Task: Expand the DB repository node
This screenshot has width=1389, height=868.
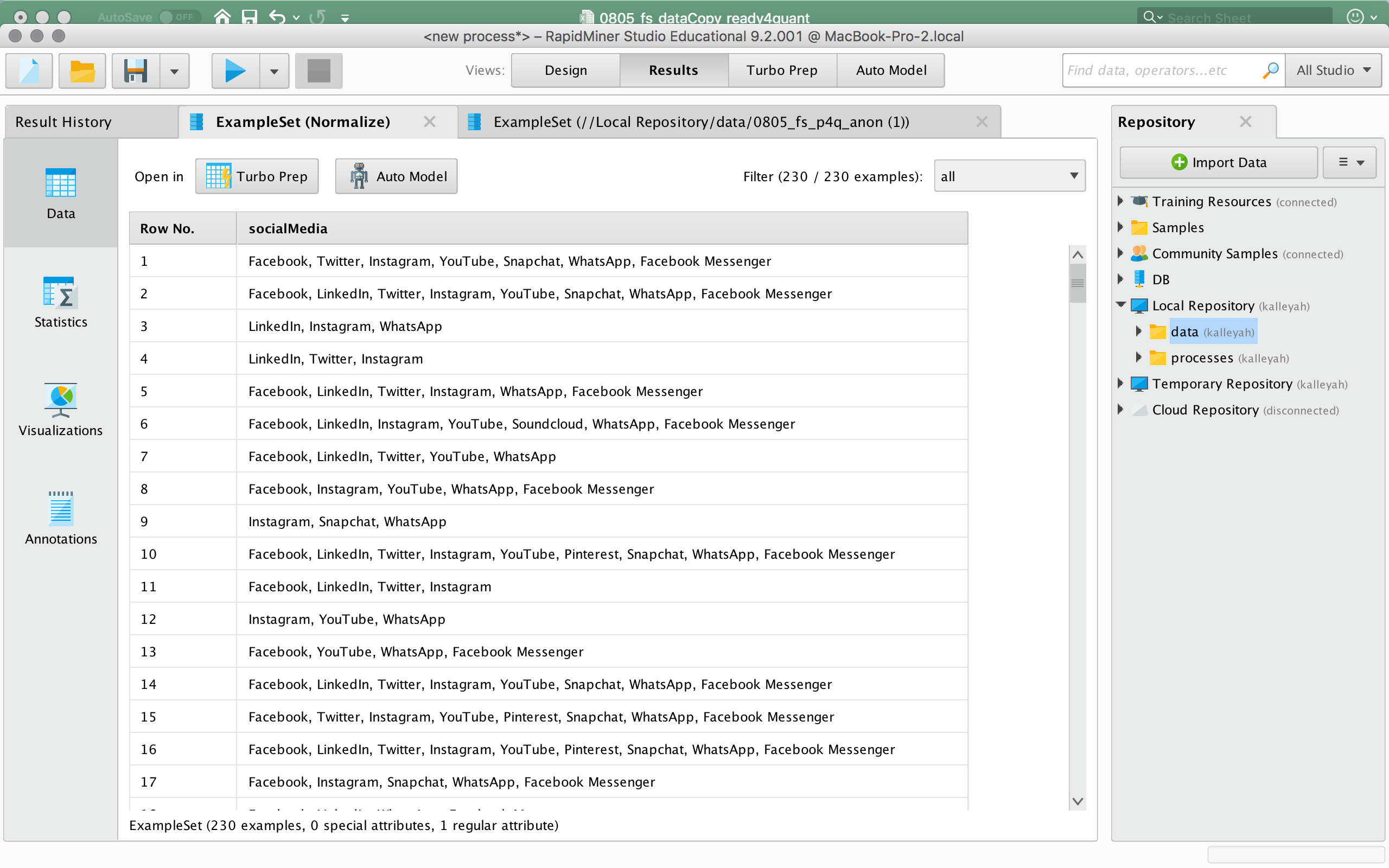Action: (x=1120, y=279)
